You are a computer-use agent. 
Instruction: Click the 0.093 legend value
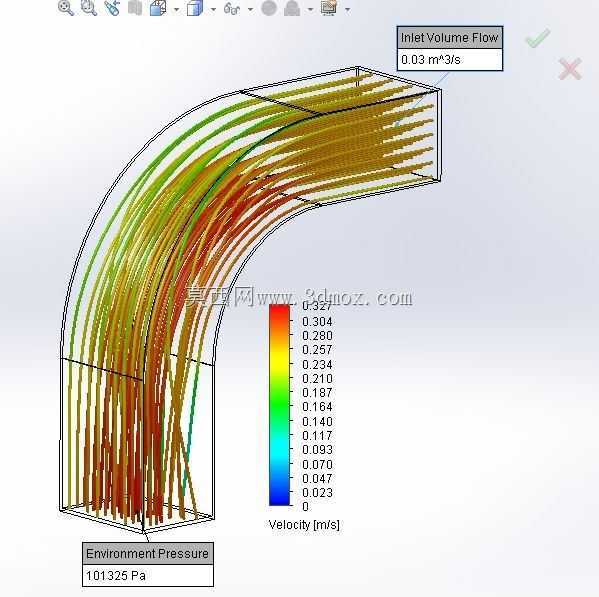(x=317, y=450)
